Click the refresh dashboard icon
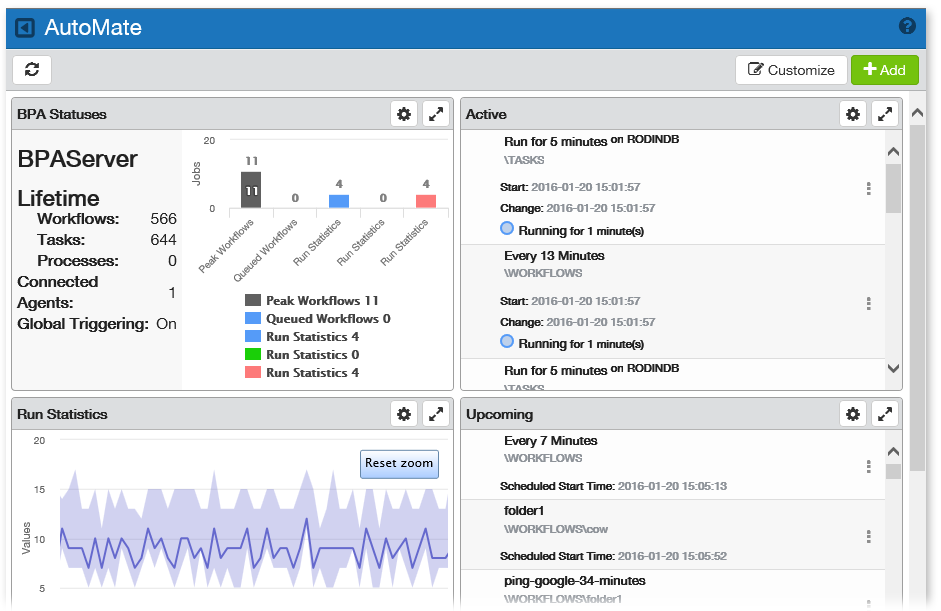Screen dimensions: 941x611 pyautogui.click(x=32, y=70)
